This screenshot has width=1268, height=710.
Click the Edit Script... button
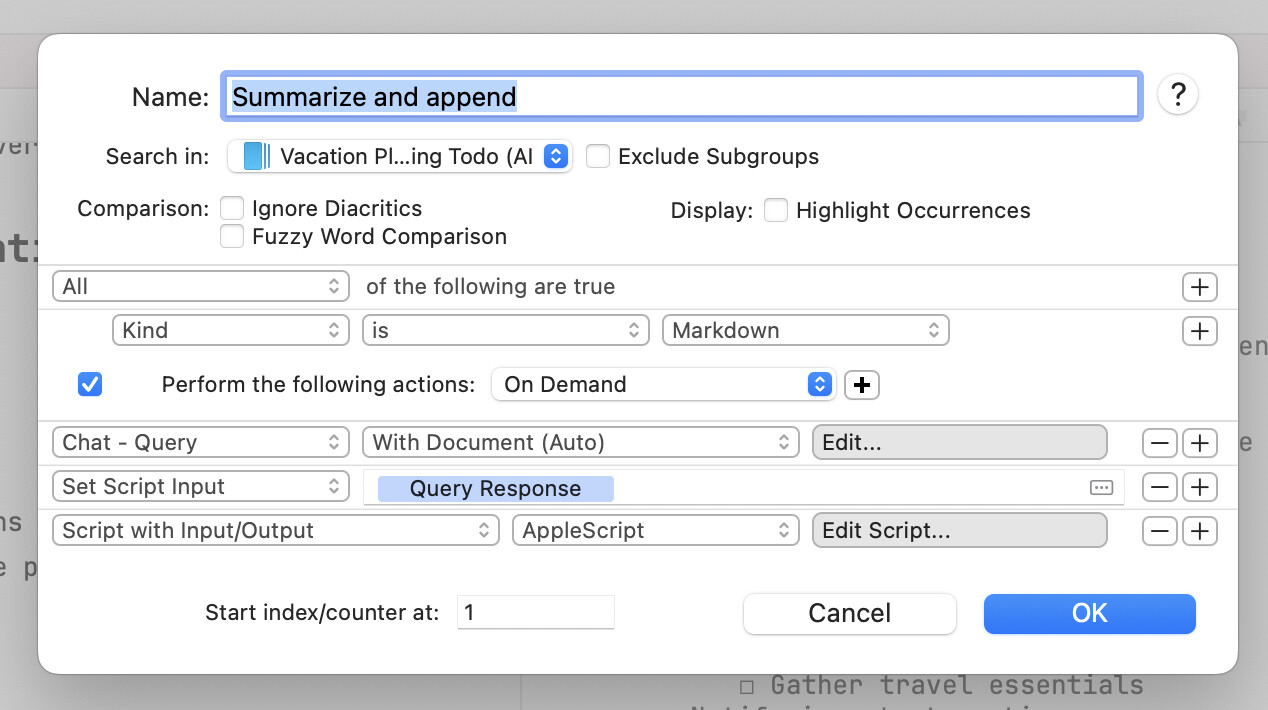[x=959, y=531]
